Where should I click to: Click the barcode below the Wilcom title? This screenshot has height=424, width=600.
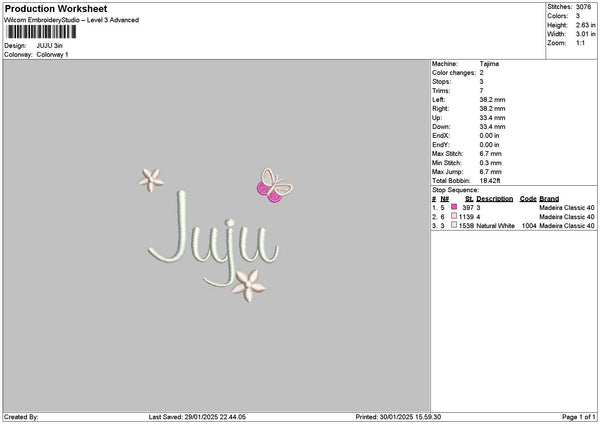(41, 32)
